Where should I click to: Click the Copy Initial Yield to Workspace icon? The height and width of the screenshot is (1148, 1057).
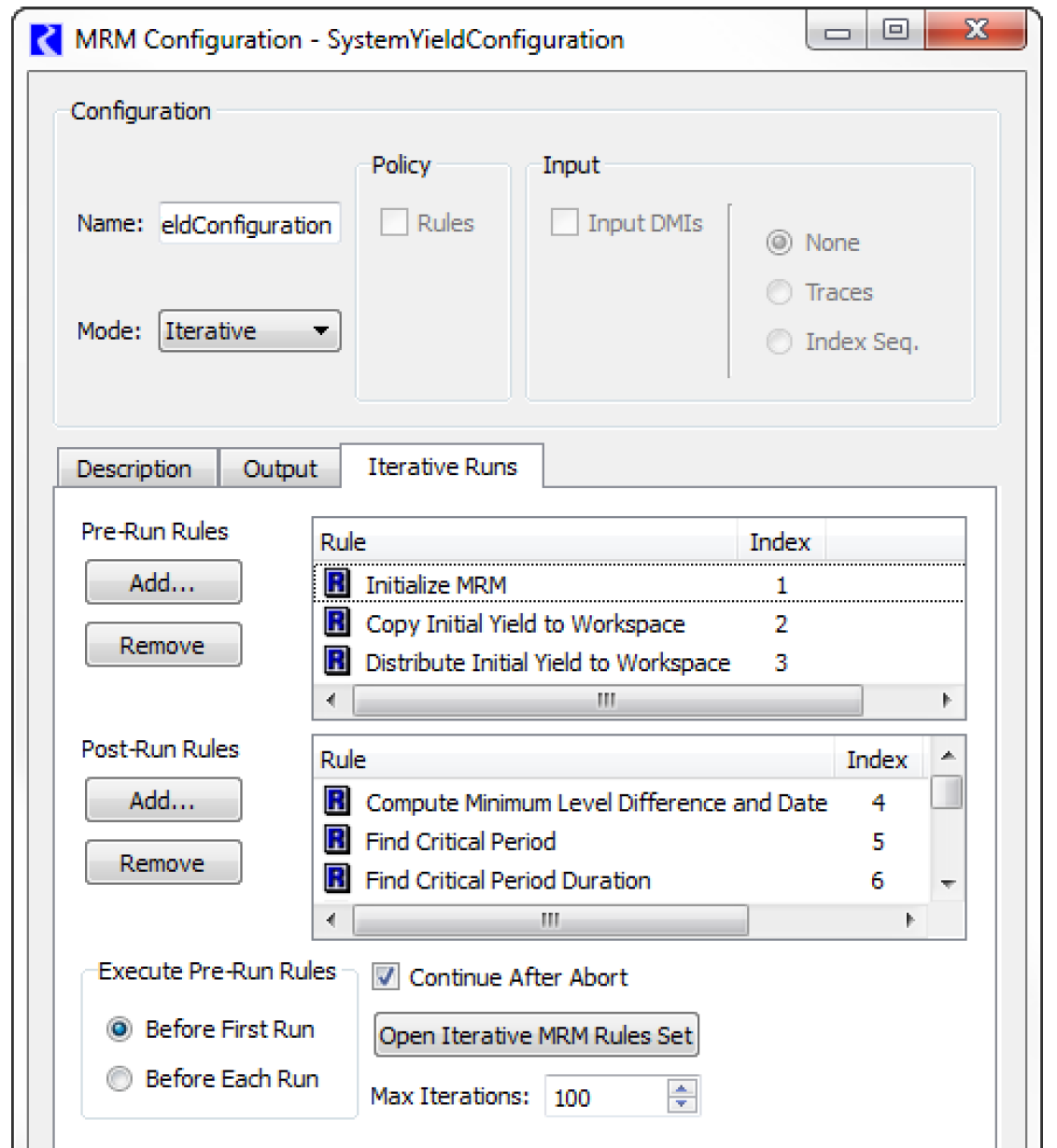pyautogui.click(x=336, y=623)
